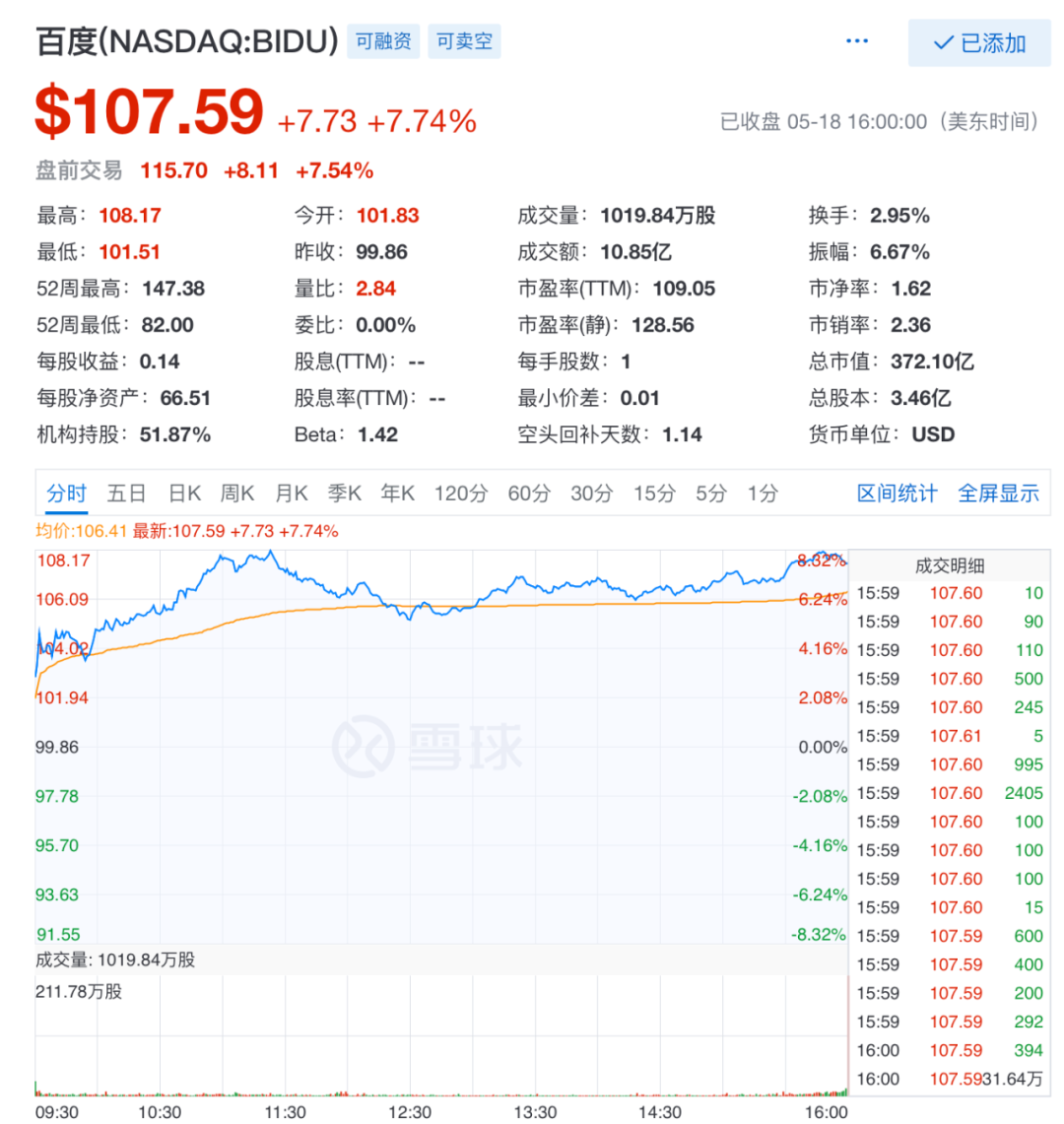Choose the 15分 interval tab
This screenshot has height=1124, width=1064.
point(654,494)
